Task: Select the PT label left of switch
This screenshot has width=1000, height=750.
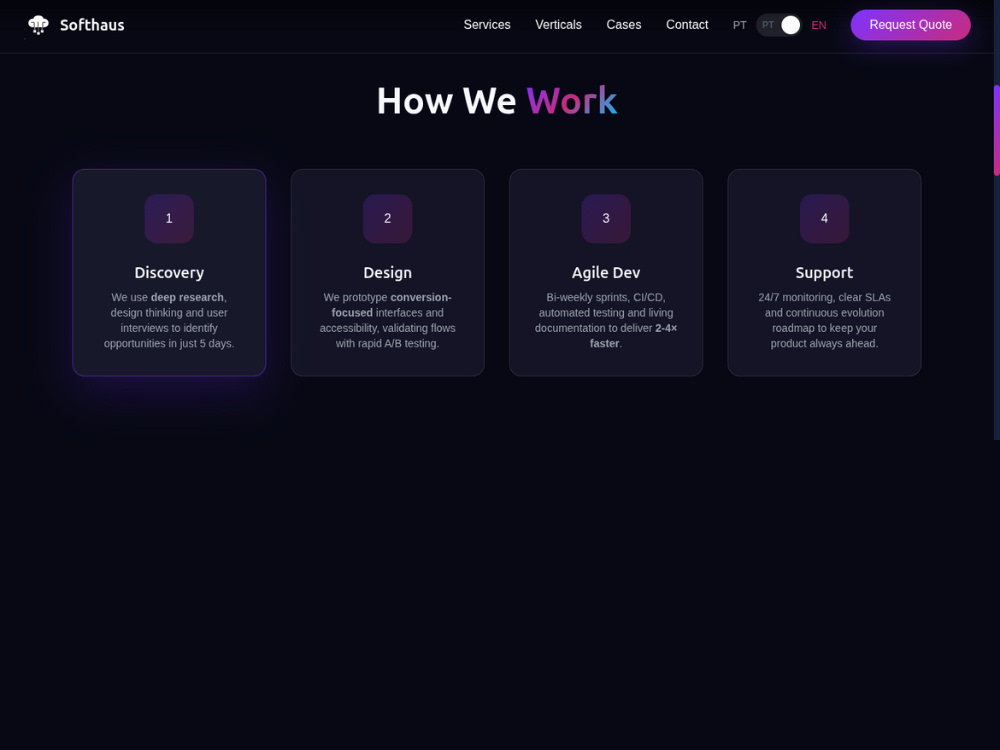Action: tap(739, 25)
